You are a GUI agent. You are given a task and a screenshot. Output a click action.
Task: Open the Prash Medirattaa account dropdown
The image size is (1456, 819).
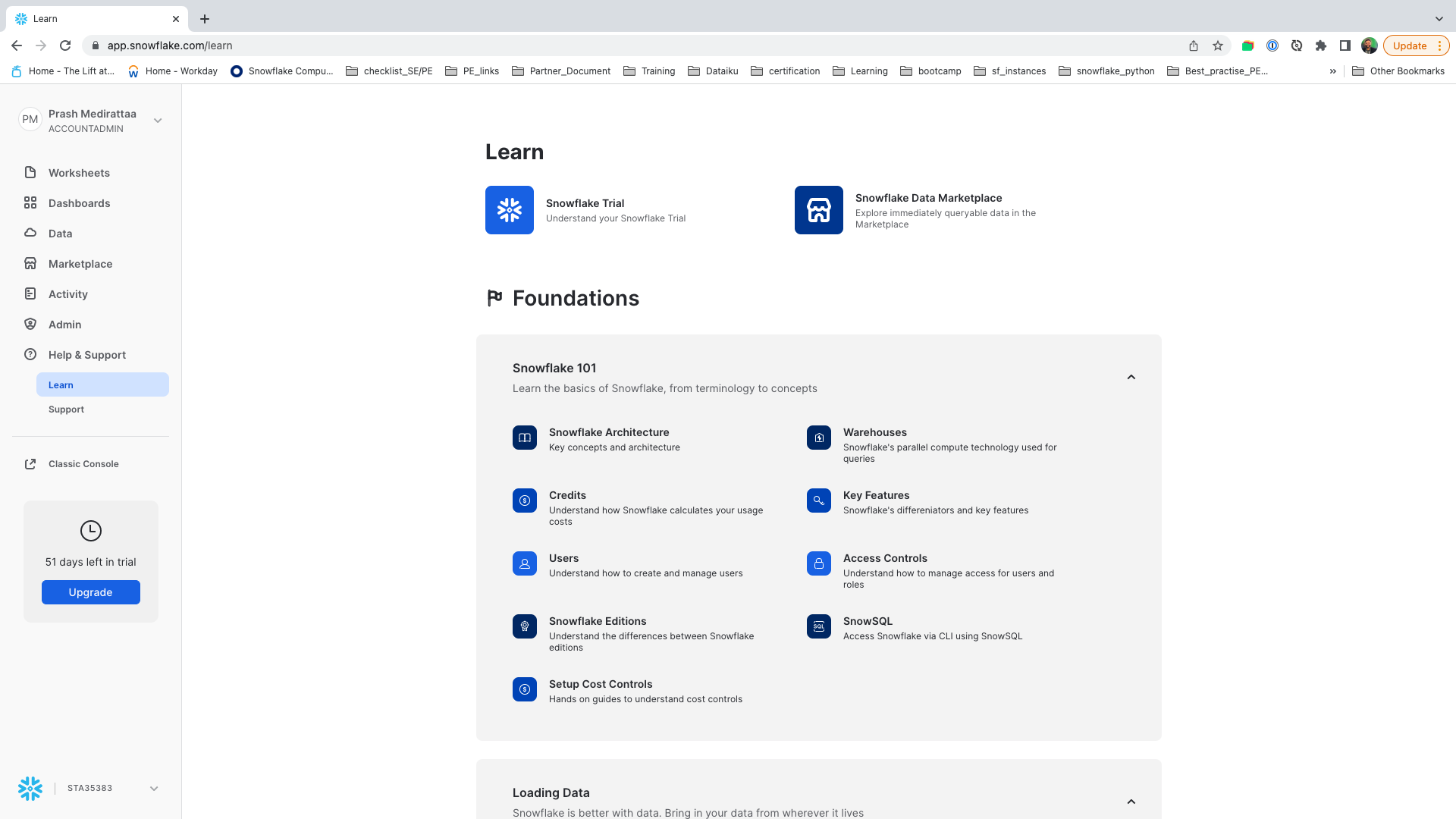tap(158, 121)
